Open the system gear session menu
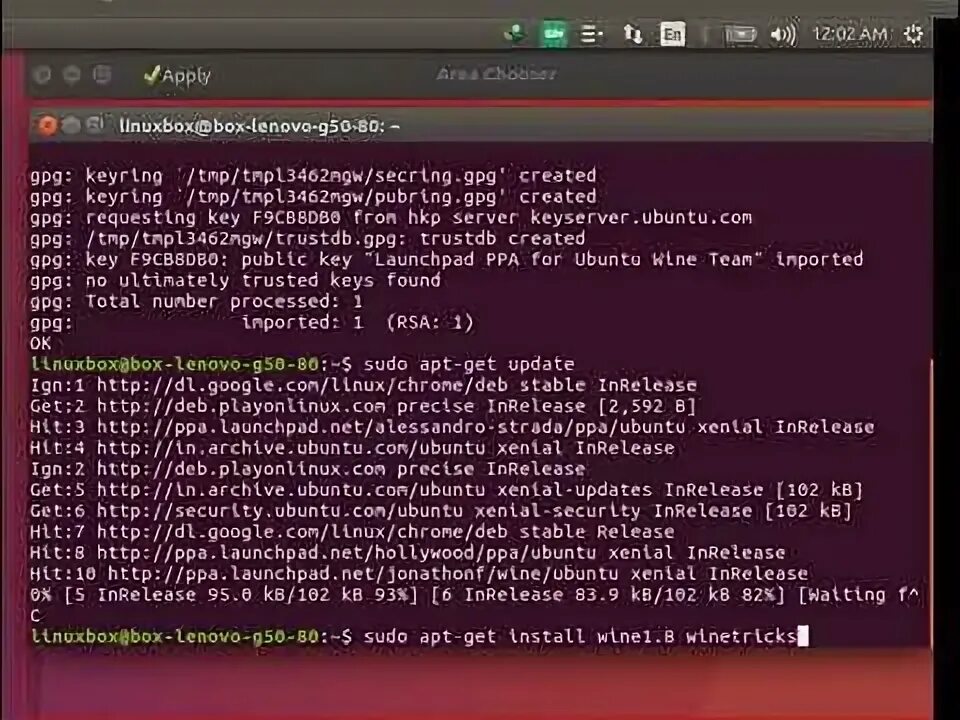Image resolution: width=960 pixels, height=720 pixels. [x=913, y=34]
